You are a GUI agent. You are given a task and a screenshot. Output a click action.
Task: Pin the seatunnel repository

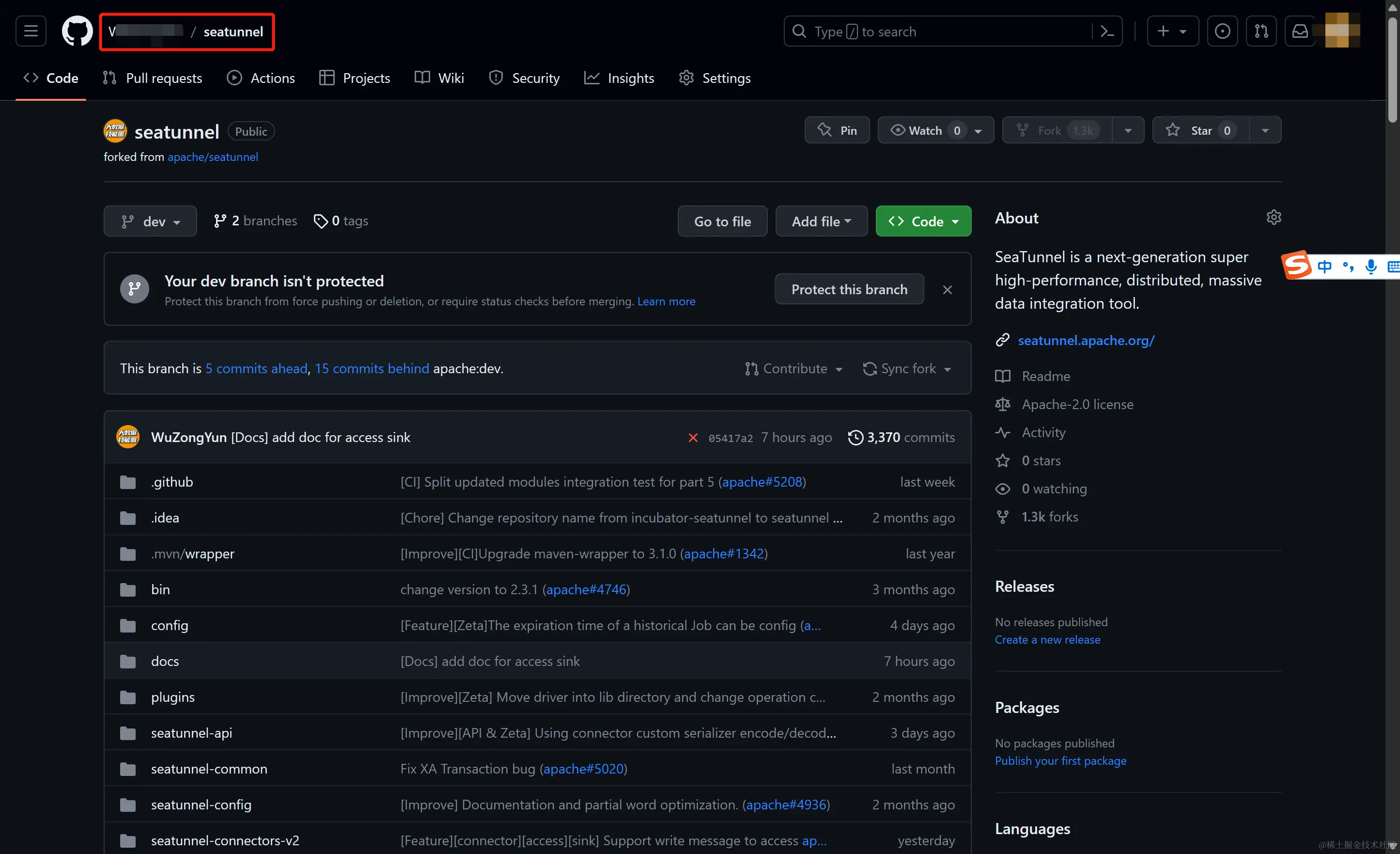coord(837,130)
